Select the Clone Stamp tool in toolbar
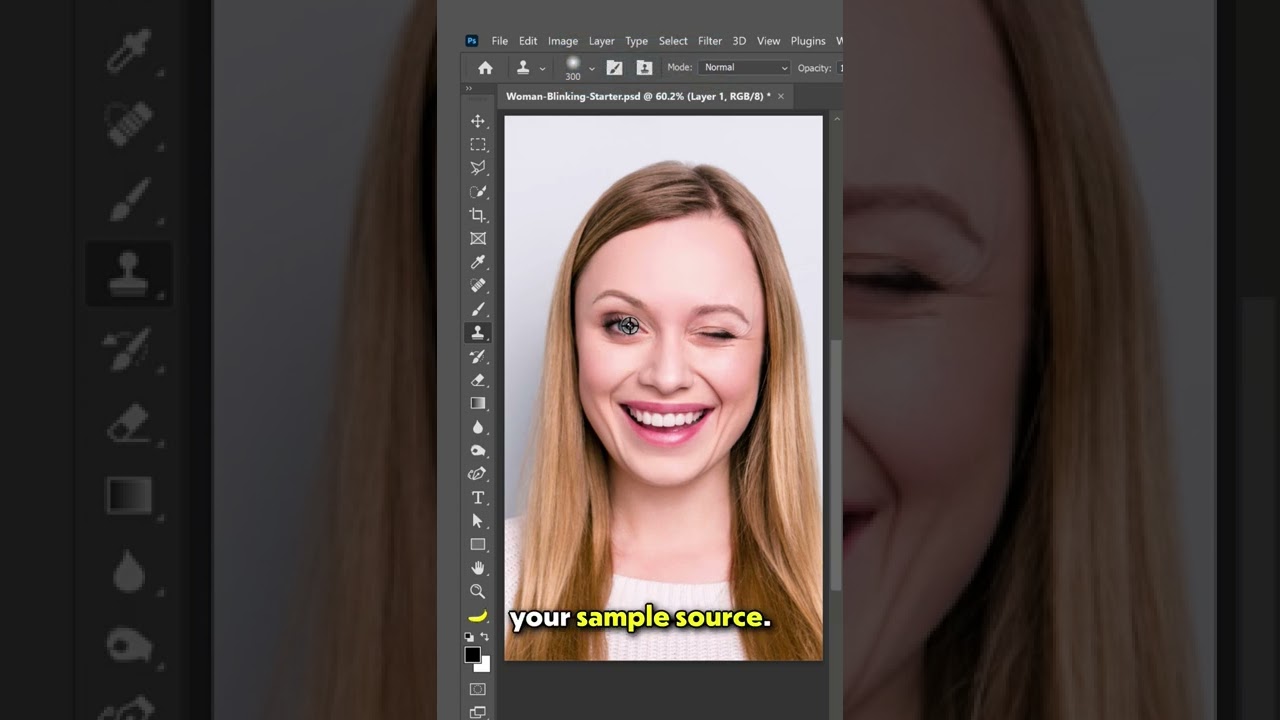The height and width of the screenshot is (720, 1280). [x=478, y=333]
